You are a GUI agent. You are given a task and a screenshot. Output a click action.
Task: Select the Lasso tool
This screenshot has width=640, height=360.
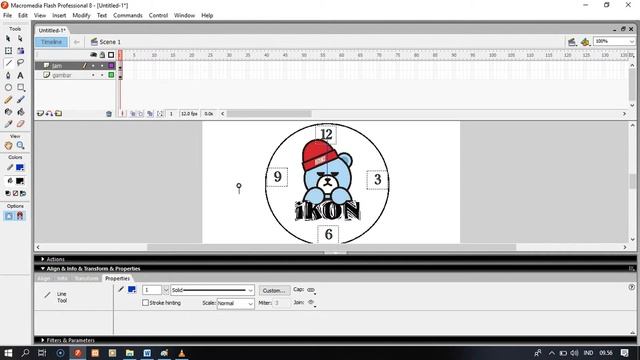20,63
